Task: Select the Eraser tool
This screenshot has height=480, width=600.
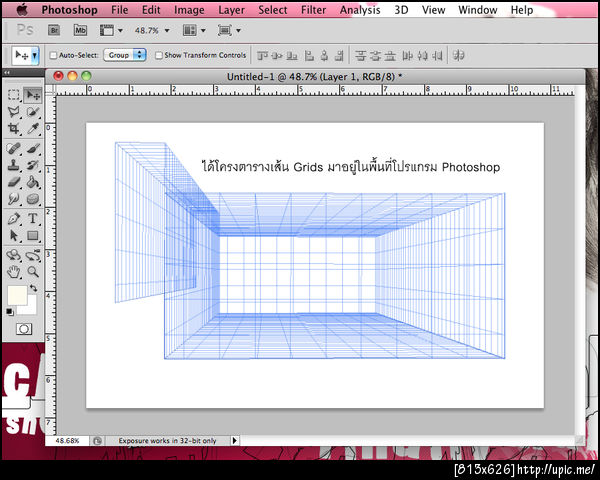Action: (14, 182)
